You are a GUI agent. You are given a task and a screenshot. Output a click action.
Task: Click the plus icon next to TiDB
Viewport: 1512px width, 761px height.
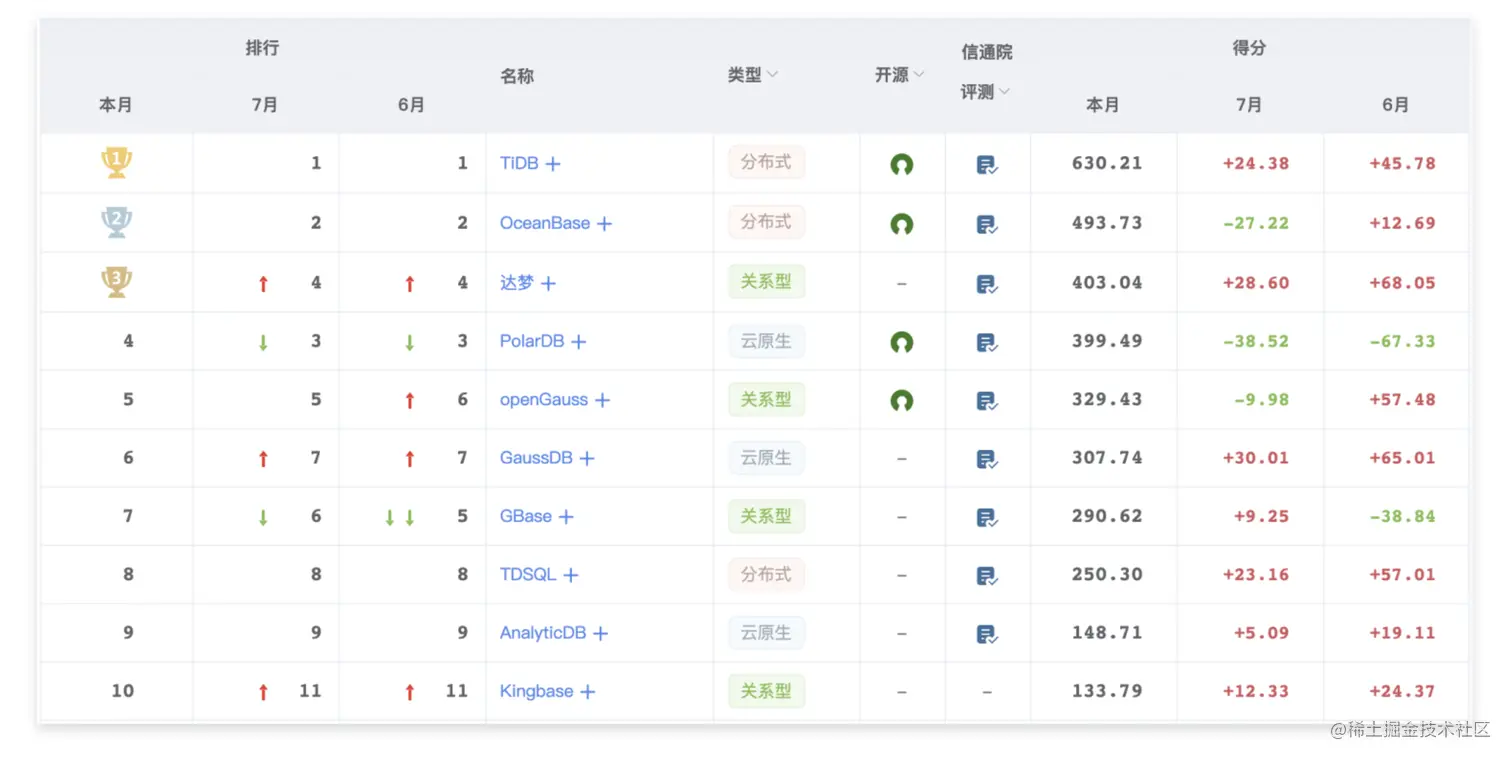coord(553,164)
